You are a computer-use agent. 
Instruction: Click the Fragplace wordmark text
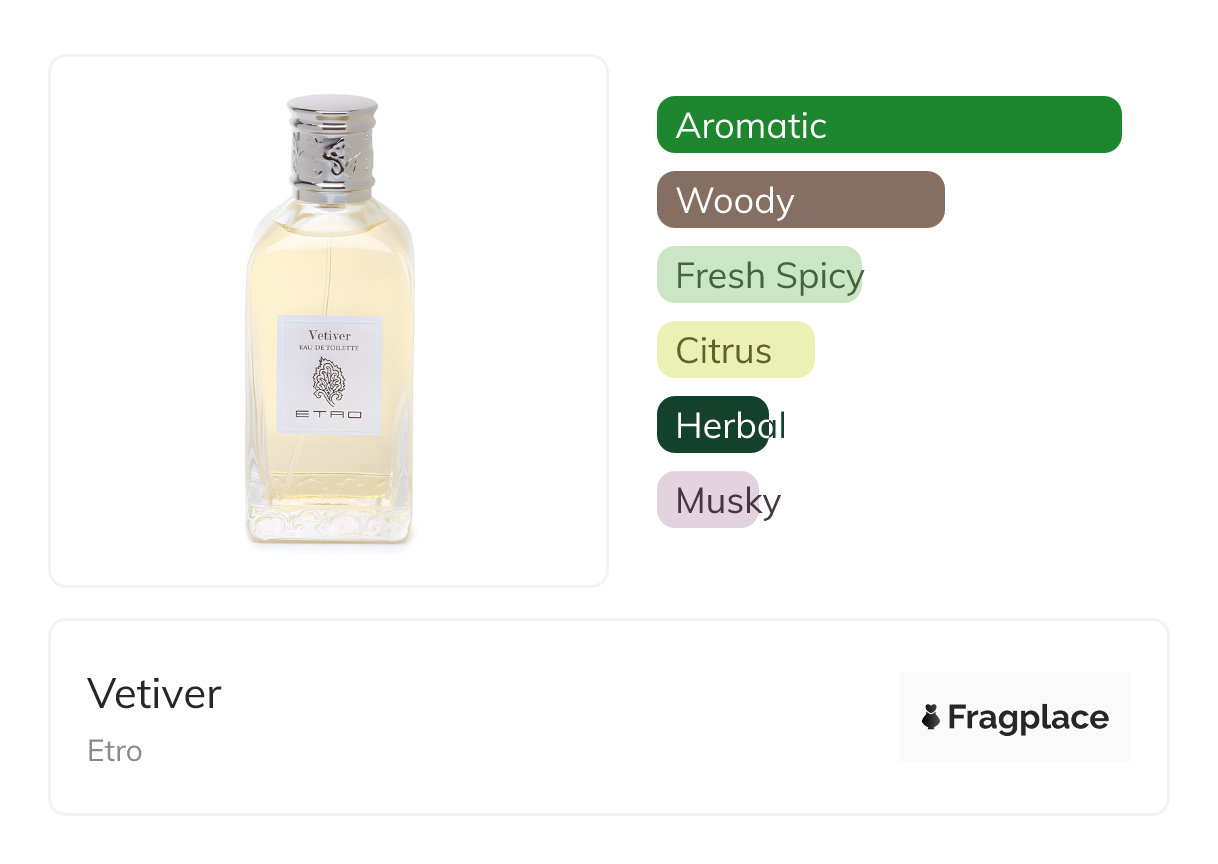tap(1027, 717)
